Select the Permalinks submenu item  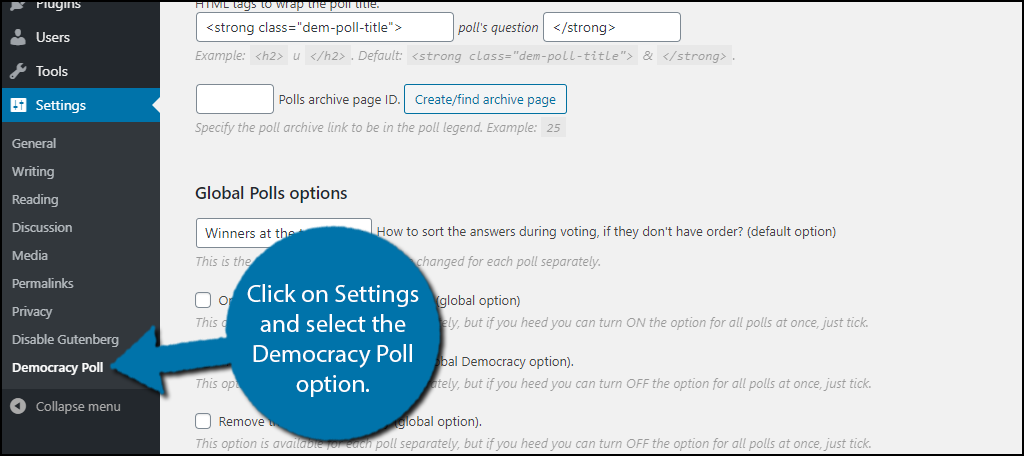[x=42, y=284]
